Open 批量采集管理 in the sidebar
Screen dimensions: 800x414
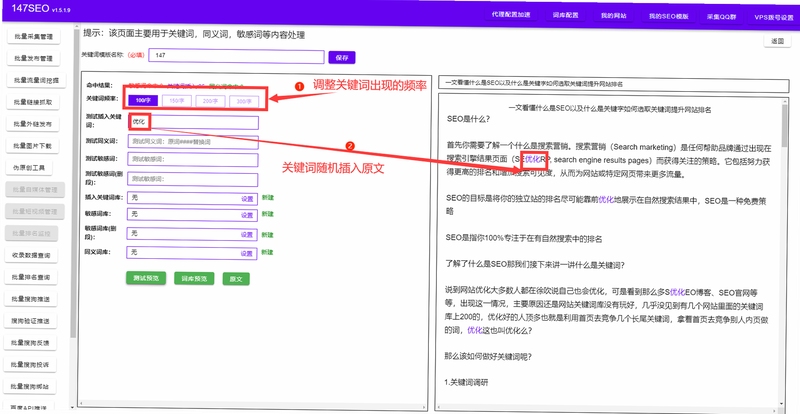tap(34, 37)
